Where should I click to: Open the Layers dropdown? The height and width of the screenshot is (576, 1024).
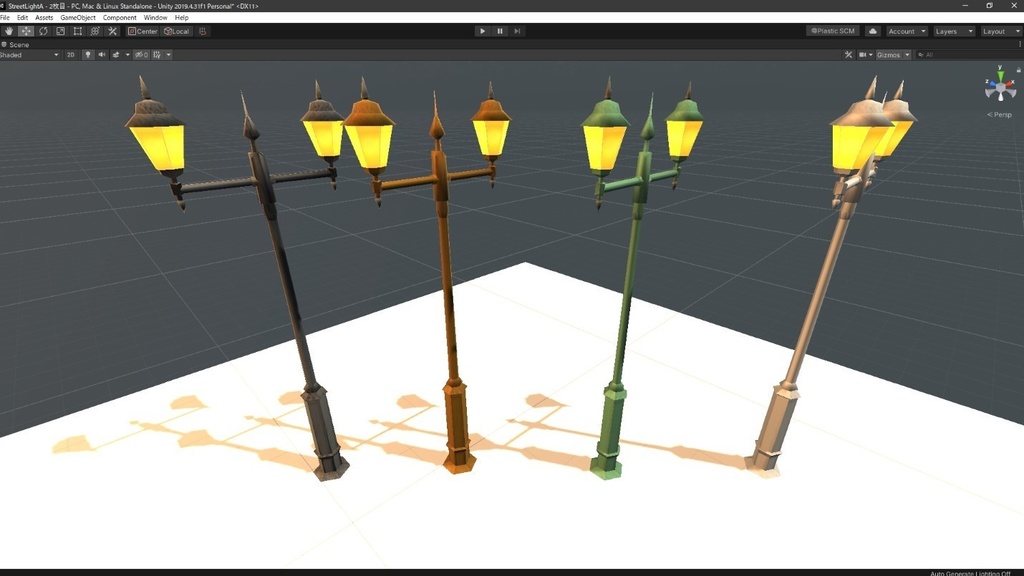pos(953,31)
